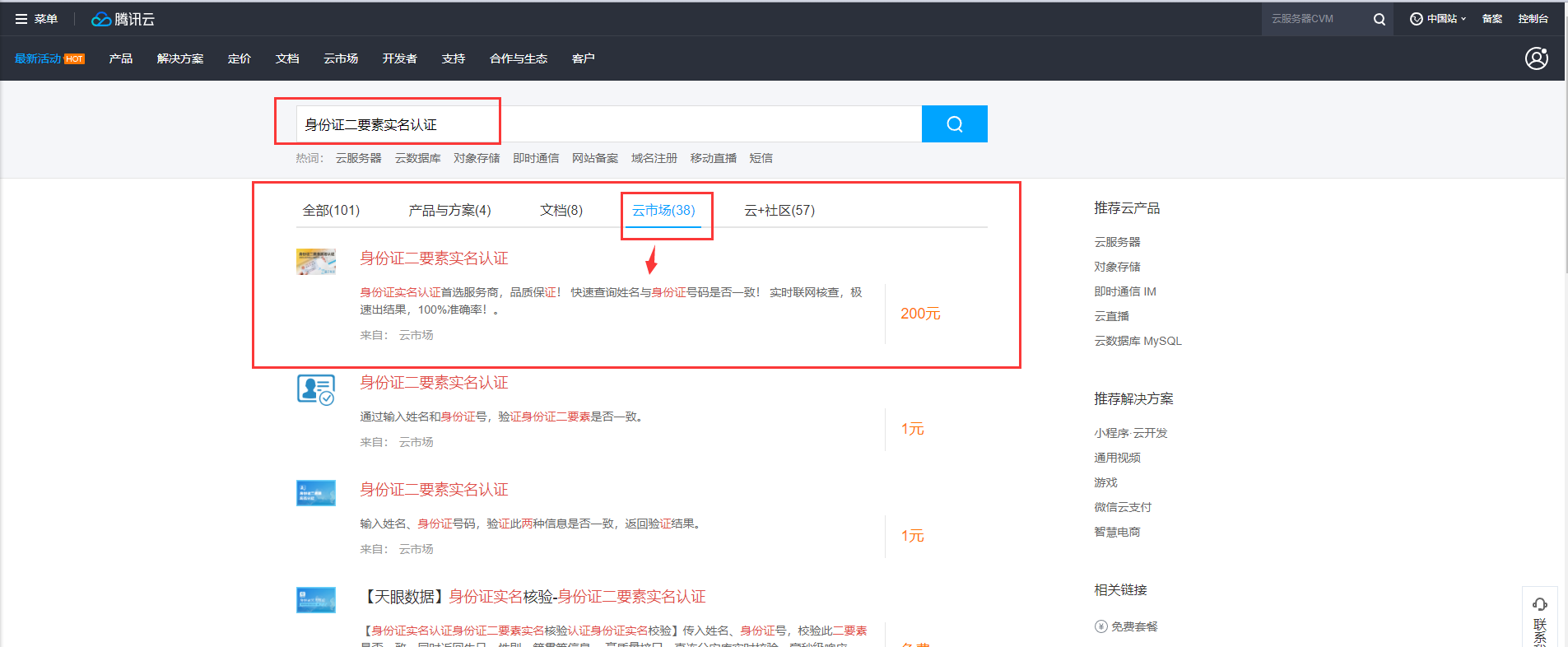Open 最新活动 HOT menu
This screenshot has width=1568, height=647.
[49, 58]
